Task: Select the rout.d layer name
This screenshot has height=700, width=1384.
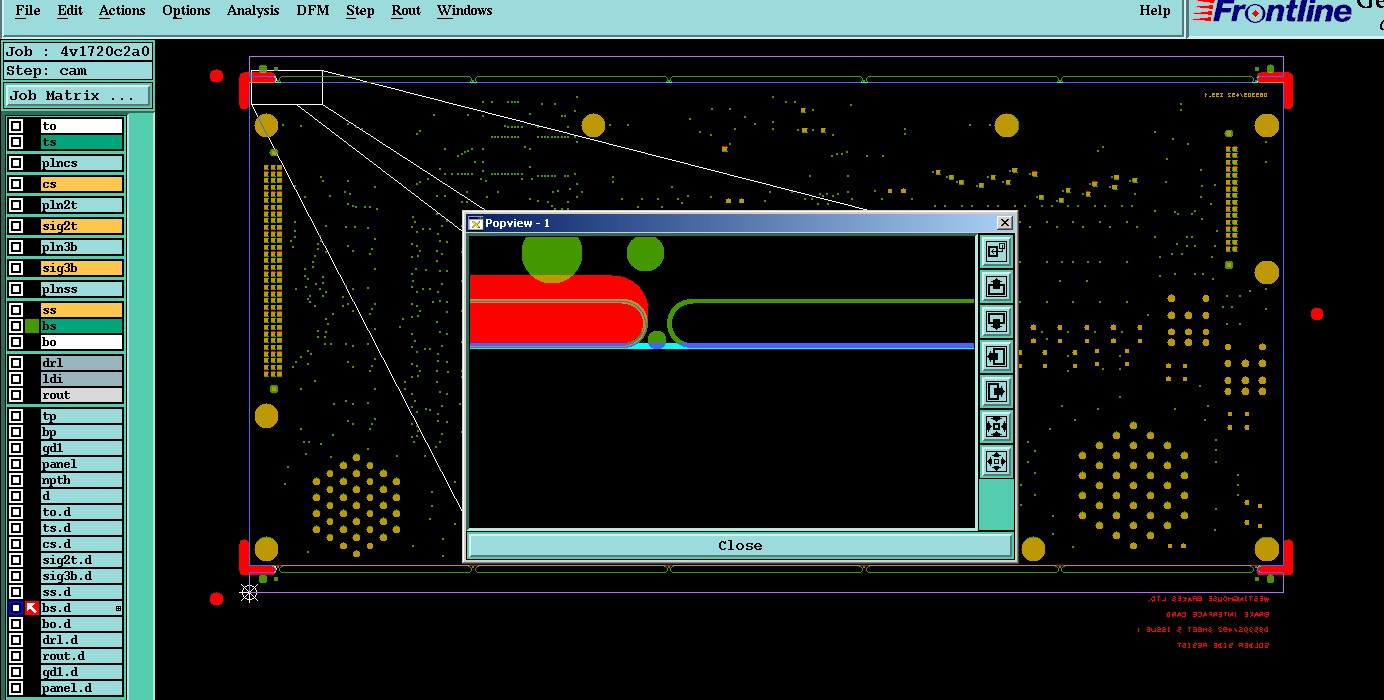Action: click(x=81, y=656)
